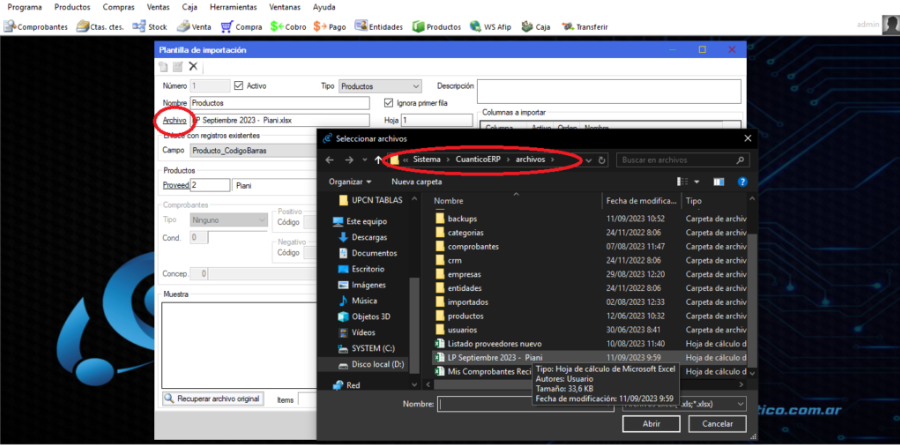The image size is (900, 445).
Task: Click the delete X icon in Plantilla toolbar
Action: tap(193, 67)
